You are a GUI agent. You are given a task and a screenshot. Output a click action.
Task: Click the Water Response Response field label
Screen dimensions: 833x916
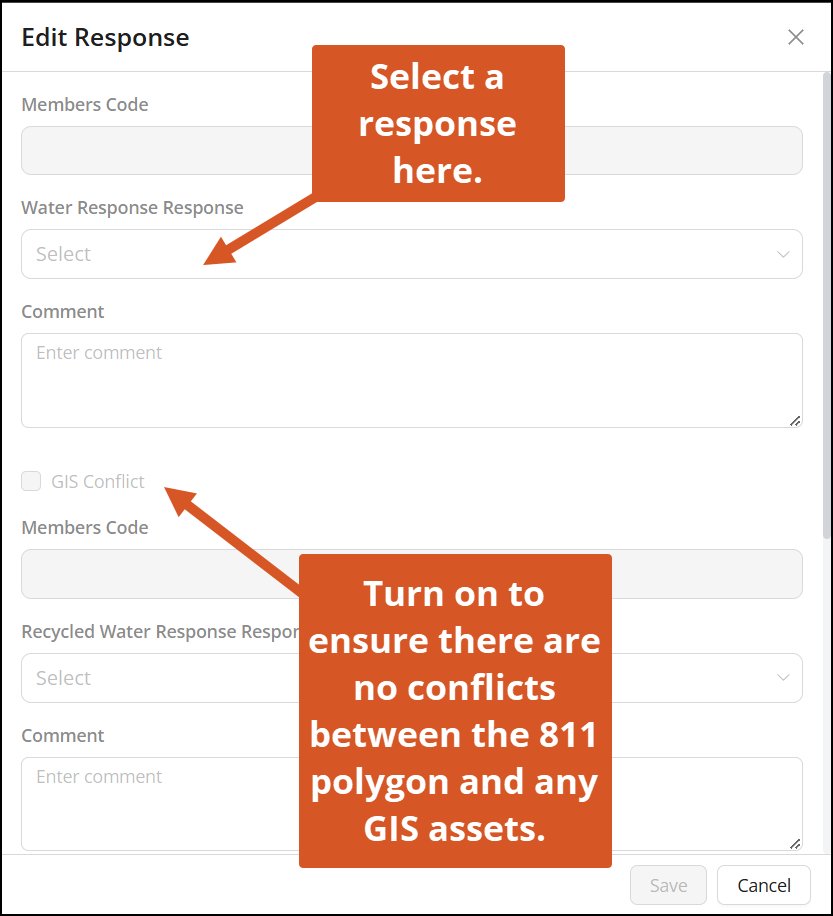pos(132,208)
